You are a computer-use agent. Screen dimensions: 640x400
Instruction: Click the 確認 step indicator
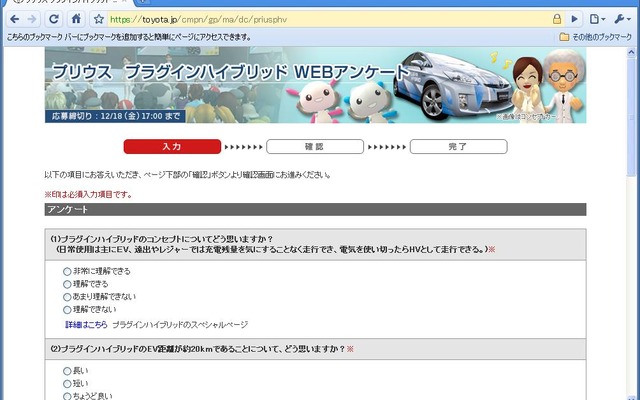tap(315, 147)
